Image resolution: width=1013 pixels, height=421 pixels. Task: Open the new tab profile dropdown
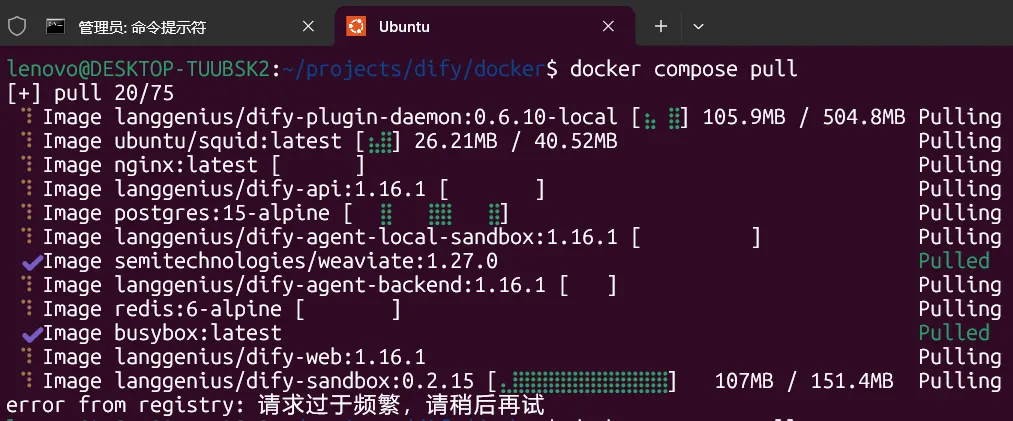698,26
